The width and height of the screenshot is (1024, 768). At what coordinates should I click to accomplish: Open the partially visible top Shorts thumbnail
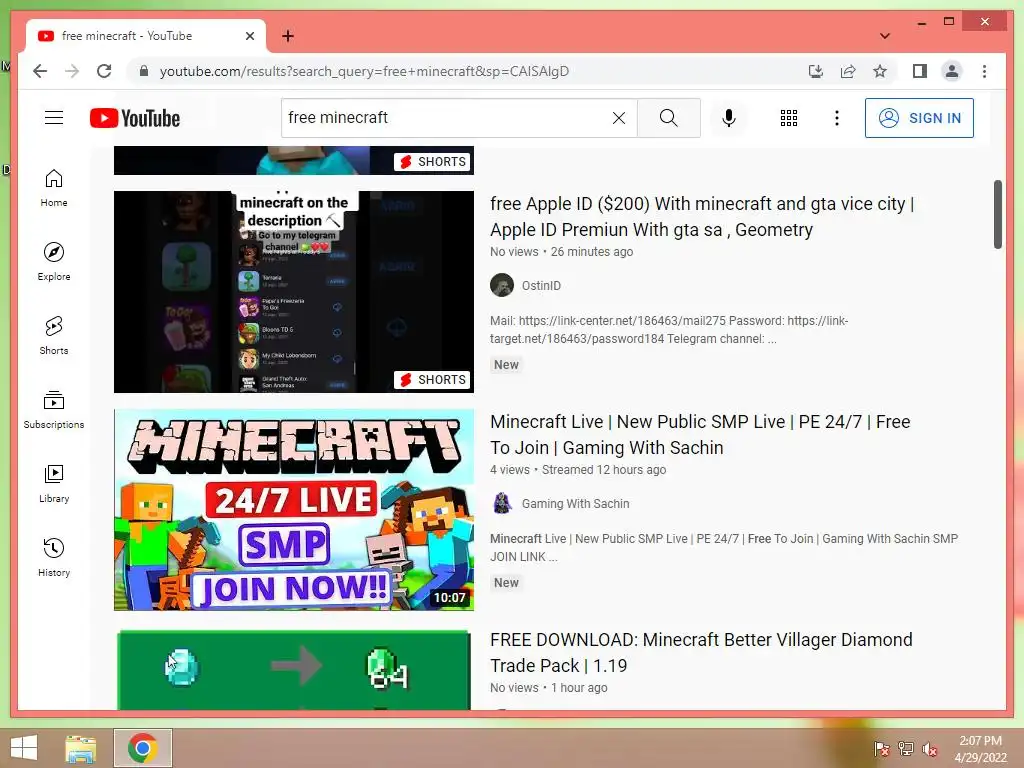(x=294, y=161)
